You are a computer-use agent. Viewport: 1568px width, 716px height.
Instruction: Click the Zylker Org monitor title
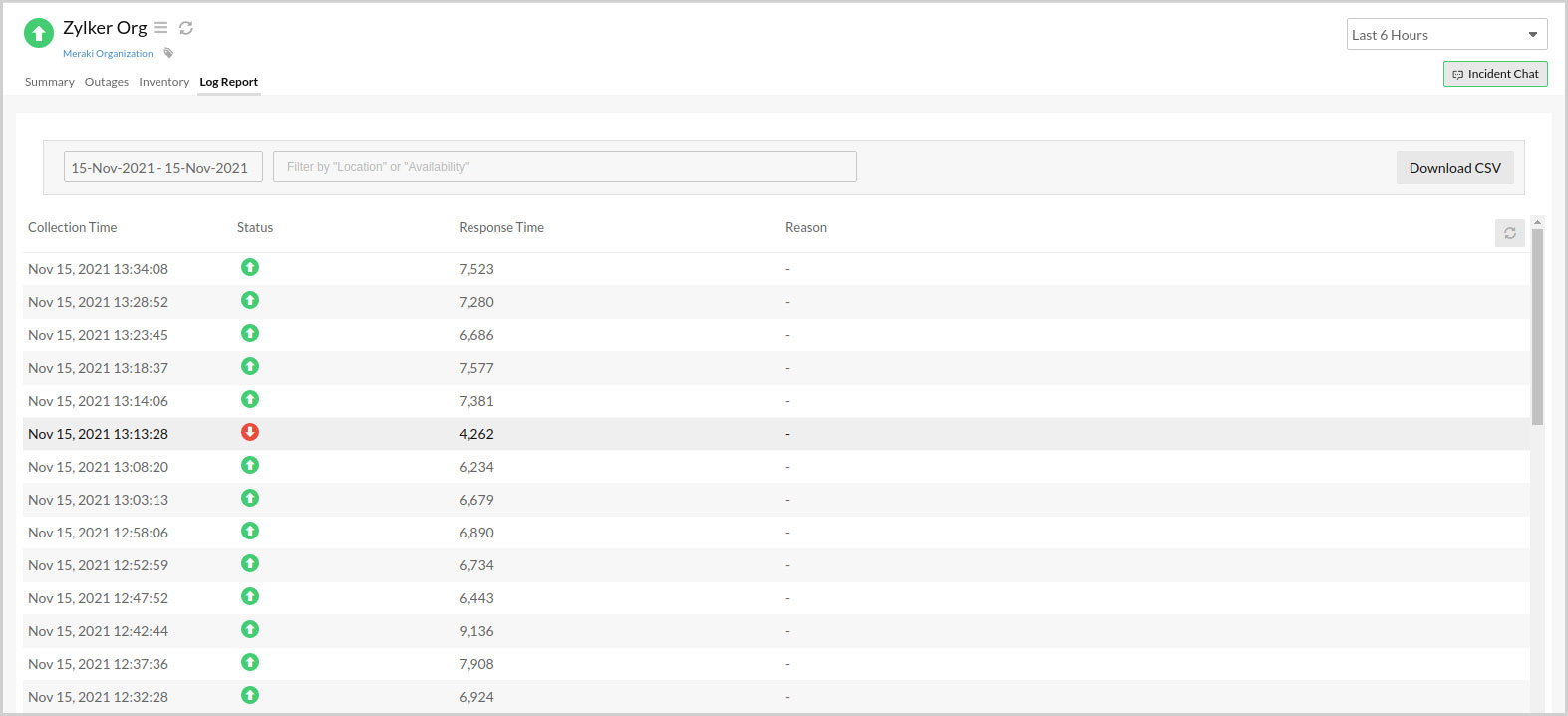pyautogui.click(x=105, y=28)
